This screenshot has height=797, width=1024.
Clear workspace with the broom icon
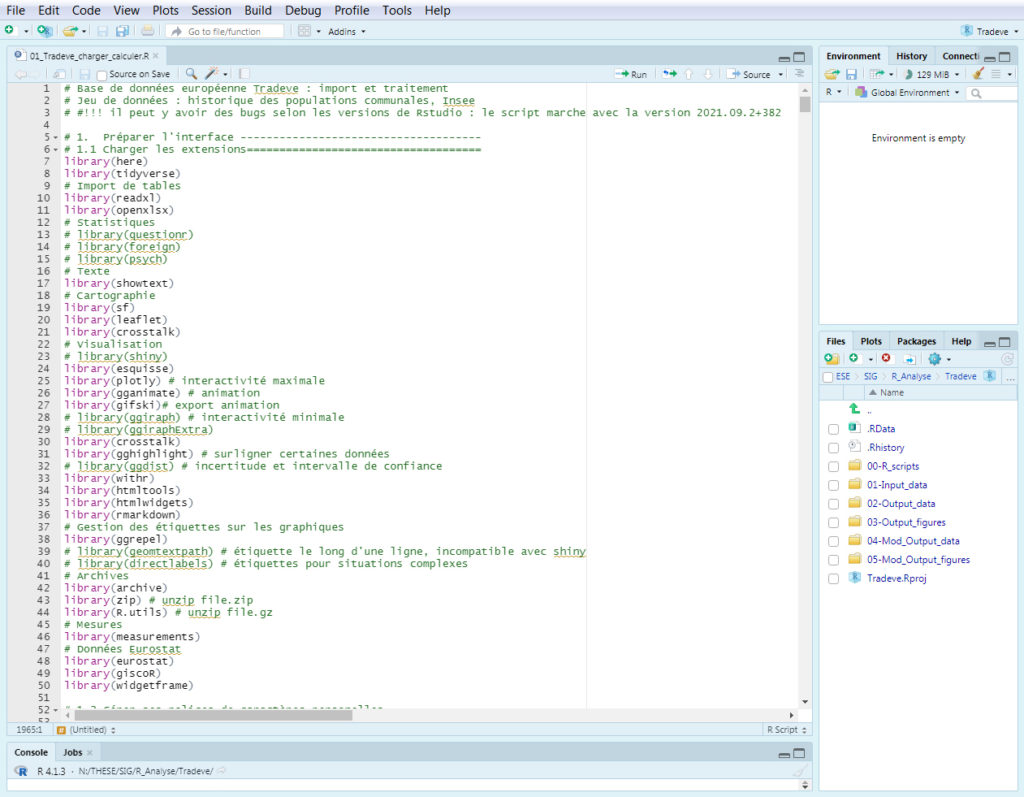pyautogui.click(x=978, y=74)
